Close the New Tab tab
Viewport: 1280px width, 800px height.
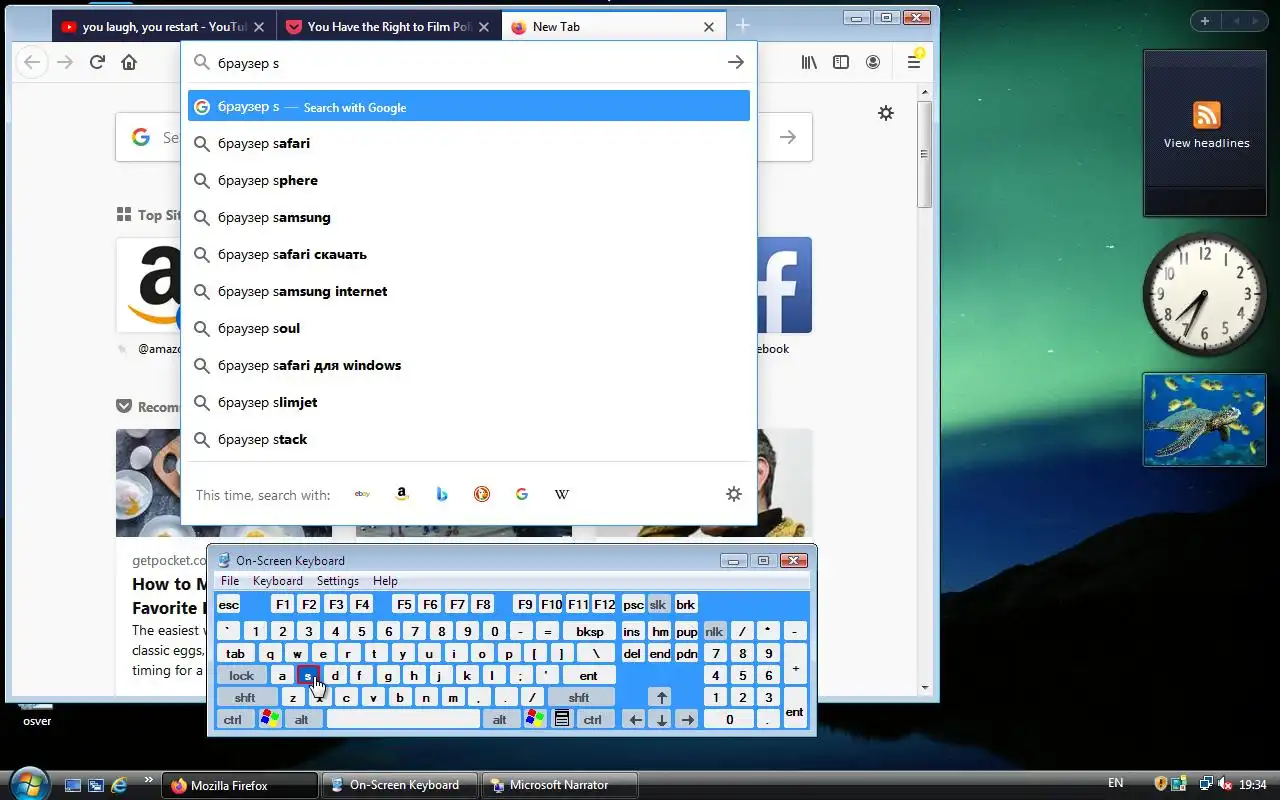click(x=709, y=27)
